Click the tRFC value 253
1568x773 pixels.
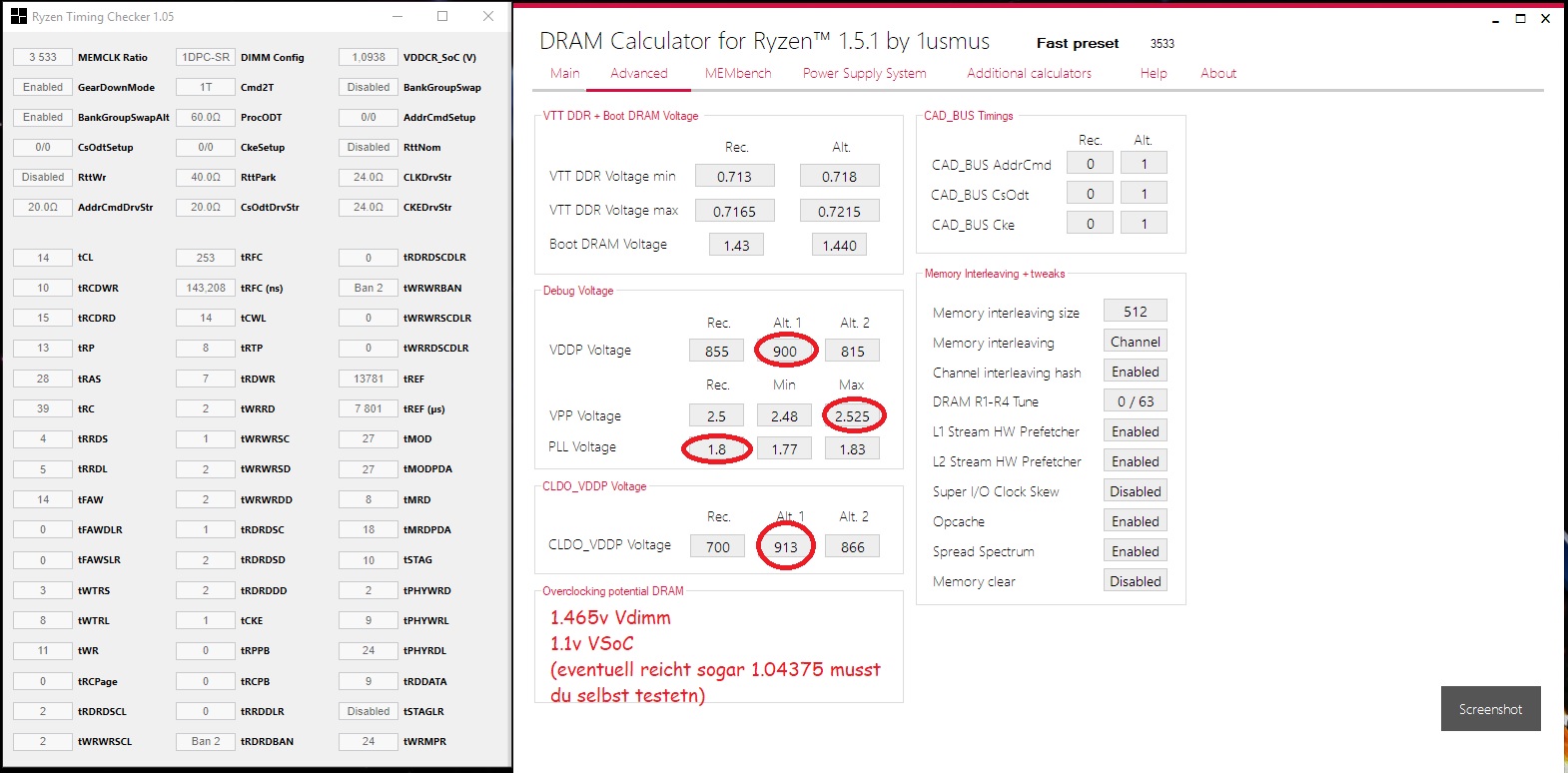click(206, 258)
